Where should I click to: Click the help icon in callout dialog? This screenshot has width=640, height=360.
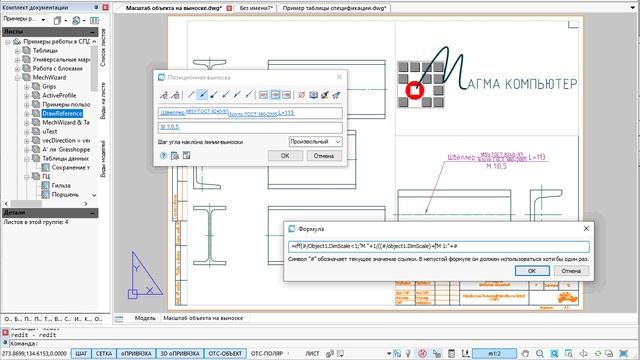click(x=163, y=156)
